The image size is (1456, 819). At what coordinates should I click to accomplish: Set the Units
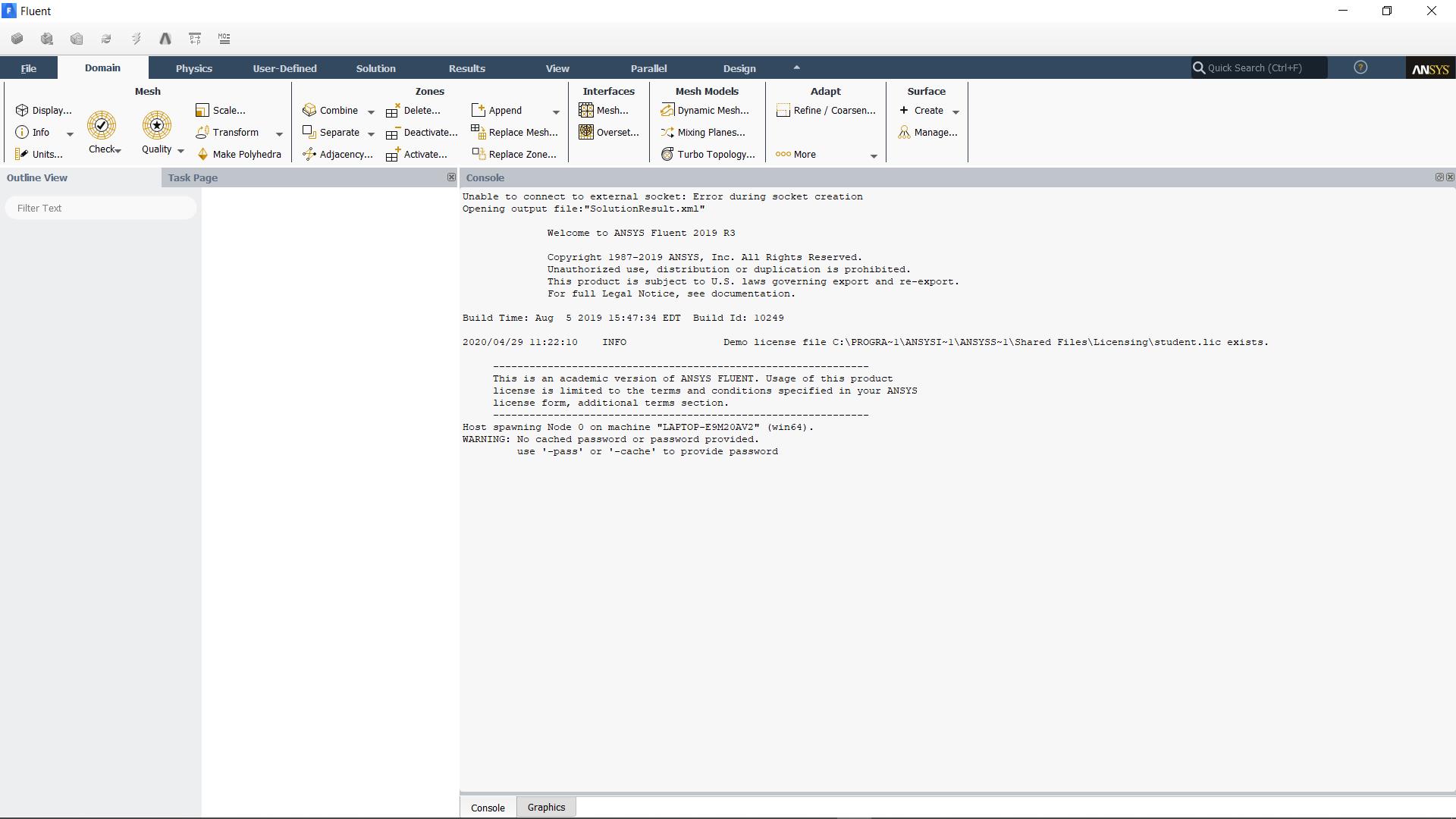(x=40, y=154)
